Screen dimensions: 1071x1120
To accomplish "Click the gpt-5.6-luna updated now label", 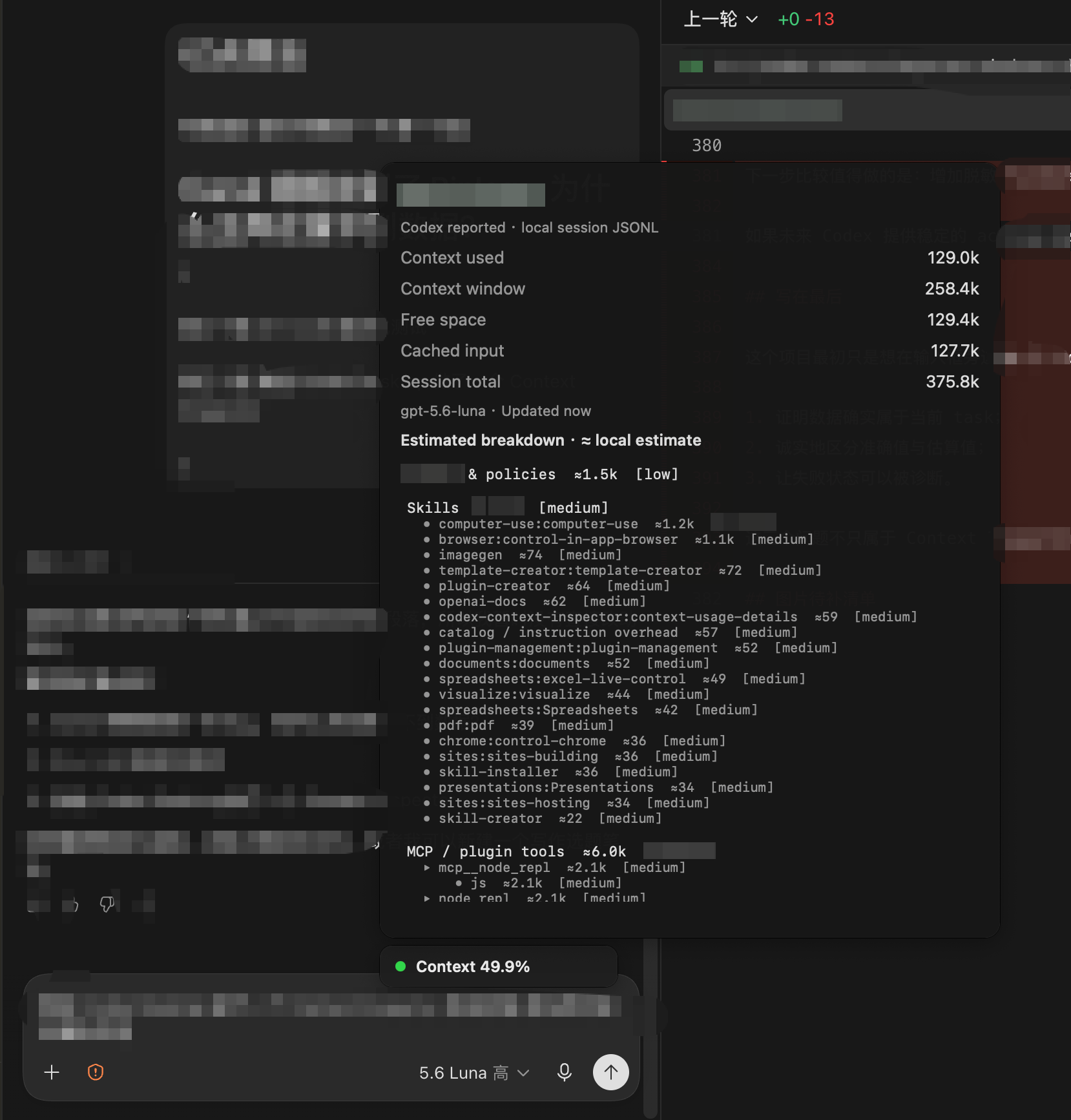I will (495, 411).
